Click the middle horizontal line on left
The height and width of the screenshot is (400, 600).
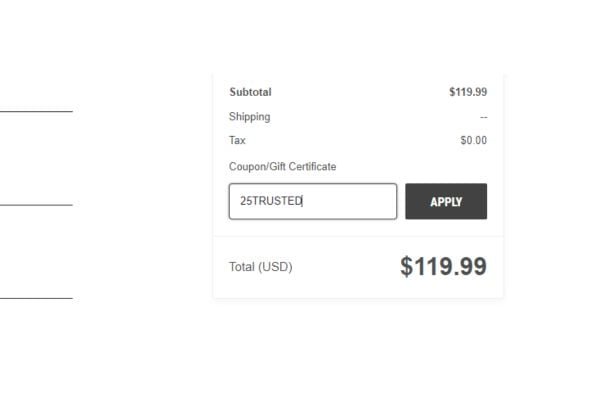tap(36, 205)
